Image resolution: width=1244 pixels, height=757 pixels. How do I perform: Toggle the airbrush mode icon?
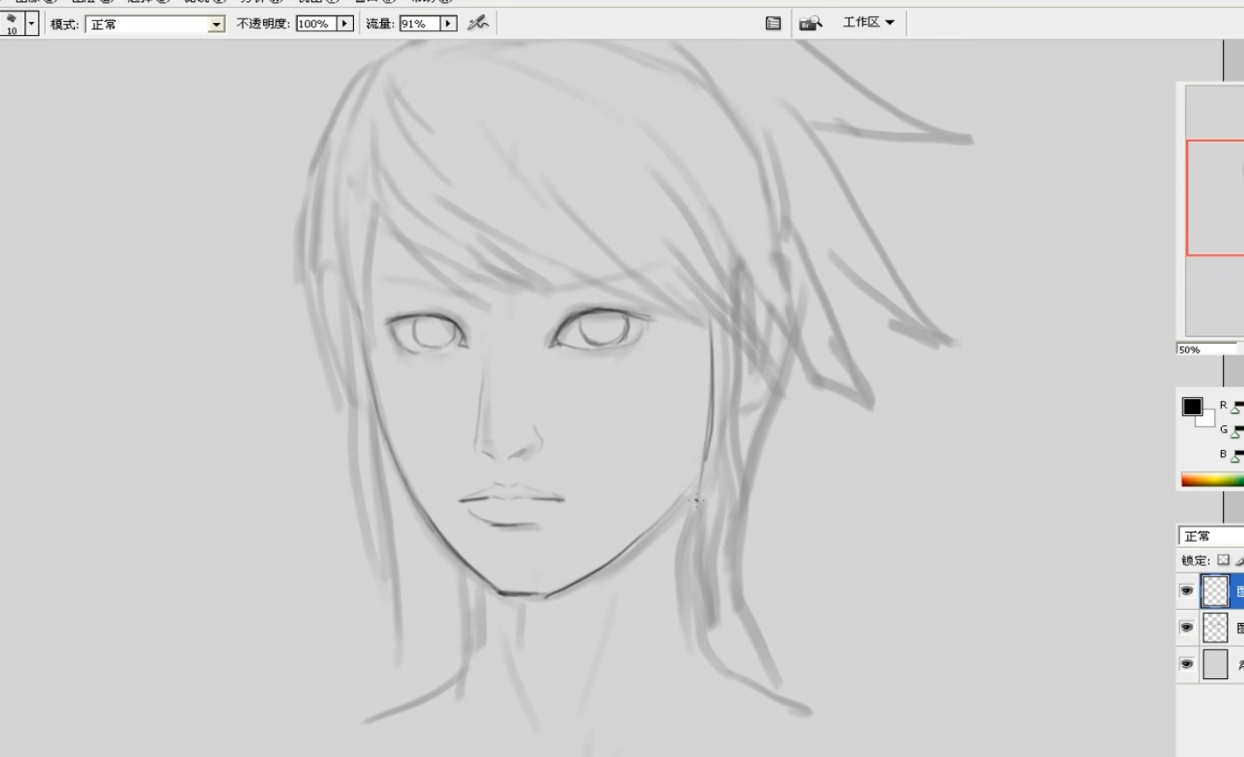478,22
